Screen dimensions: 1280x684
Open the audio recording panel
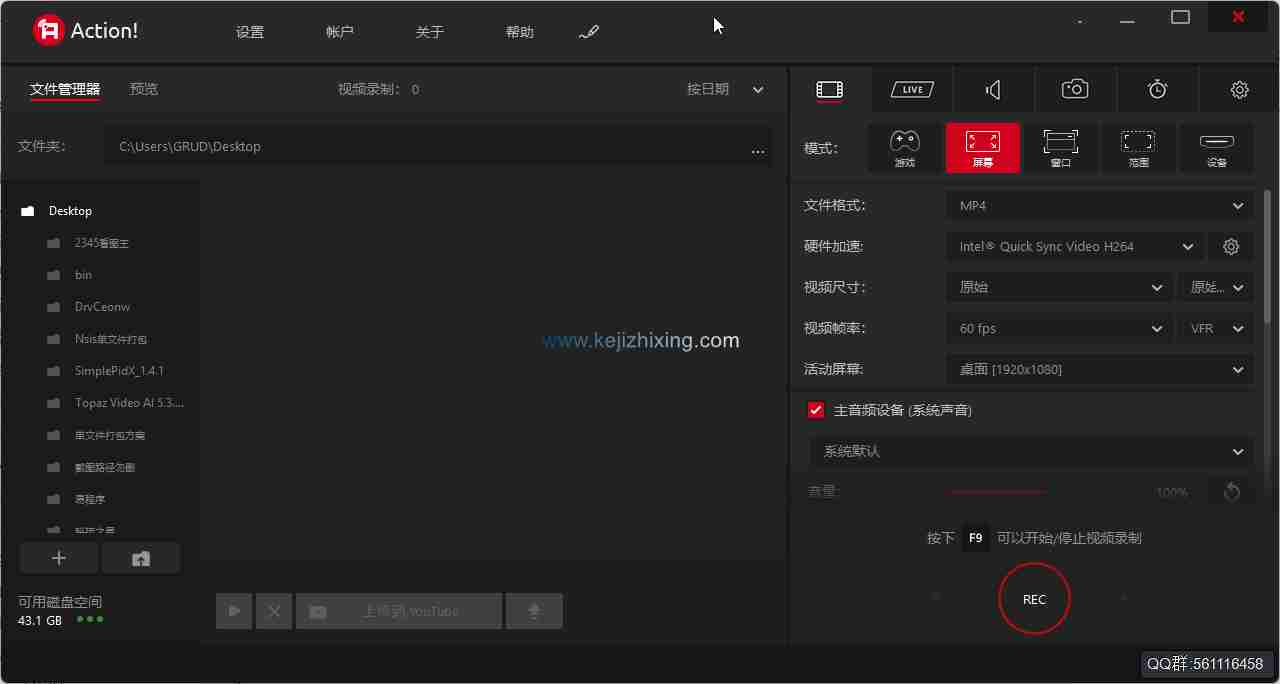[x=992, y=89]
